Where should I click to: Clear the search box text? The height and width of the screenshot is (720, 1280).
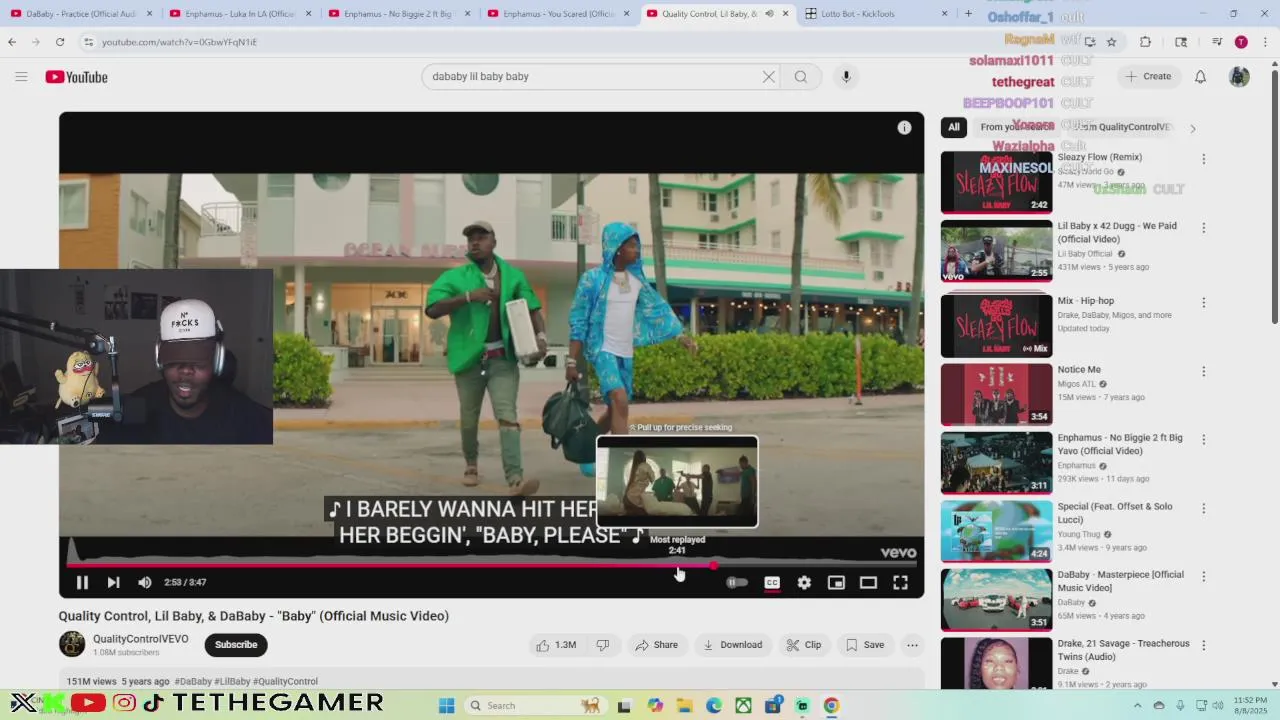(769, 77)
